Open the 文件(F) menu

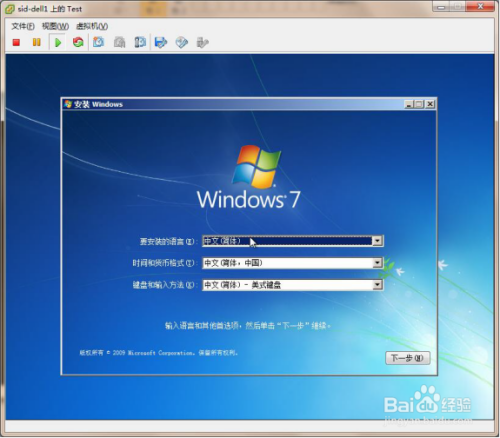tap(23, 26)
